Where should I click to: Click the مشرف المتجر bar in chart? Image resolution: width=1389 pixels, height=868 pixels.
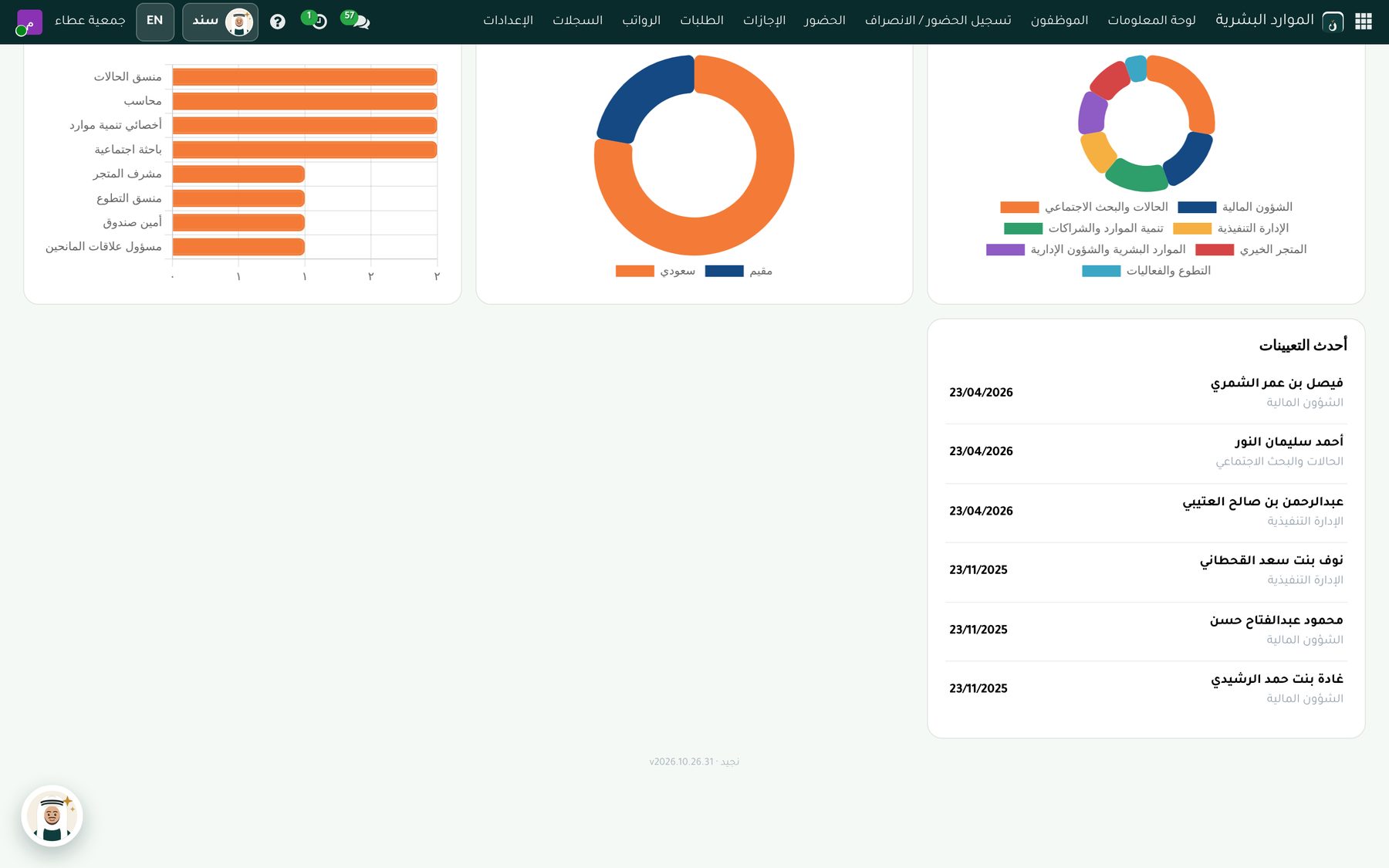pyautogui.click(x=238, y=174)
